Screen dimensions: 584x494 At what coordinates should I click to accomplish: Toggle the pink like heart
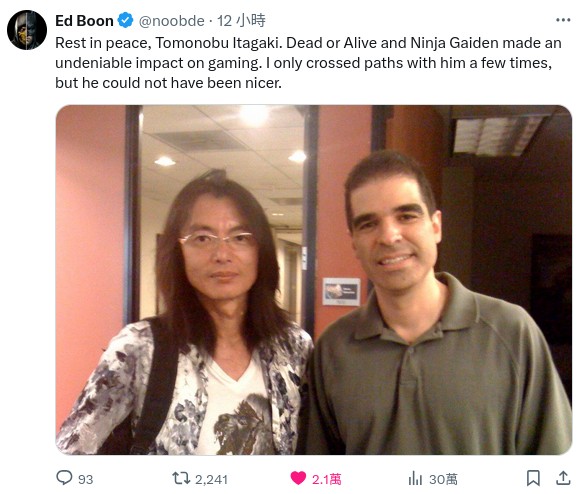click(x=298, y=478)
